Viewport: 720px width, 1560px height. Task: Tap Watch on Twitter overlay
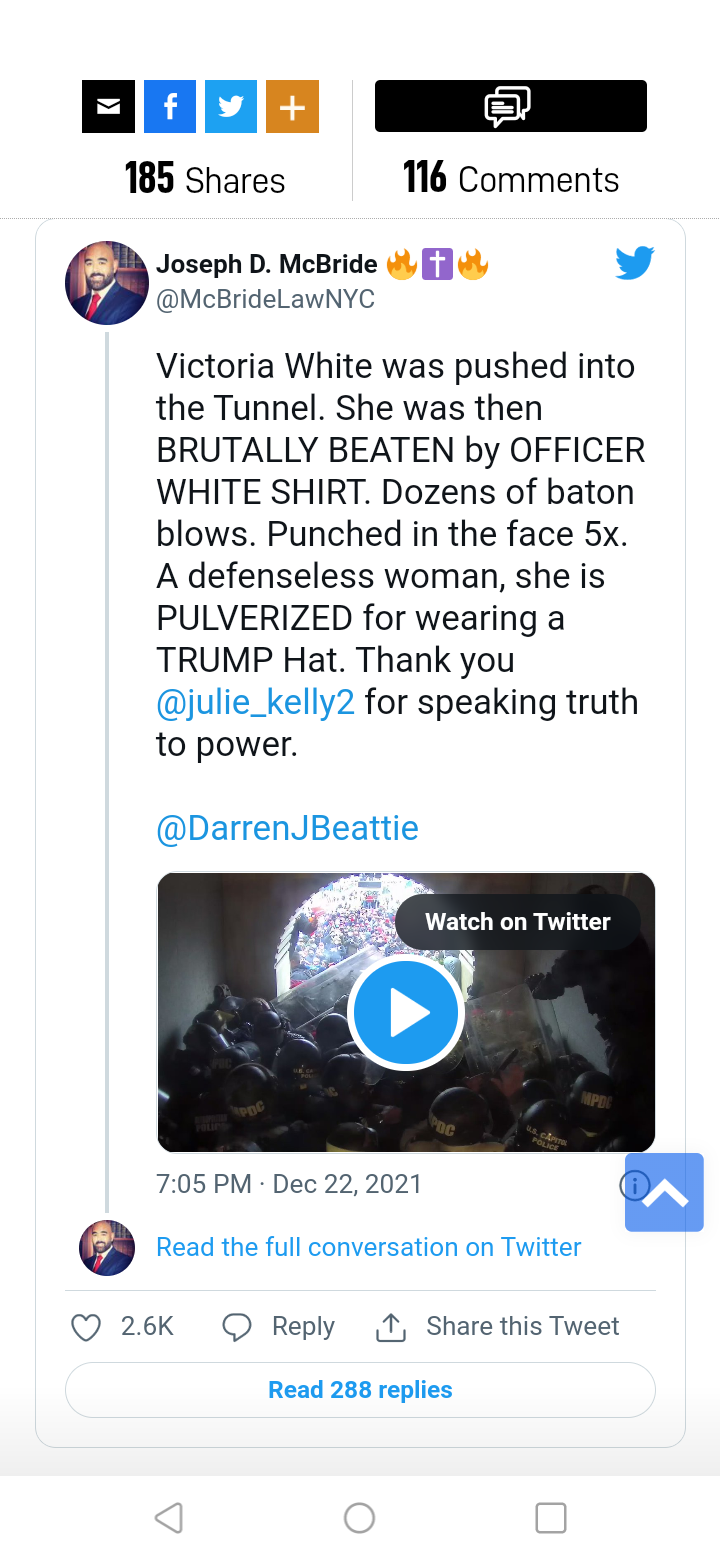[x=517, y=922]
